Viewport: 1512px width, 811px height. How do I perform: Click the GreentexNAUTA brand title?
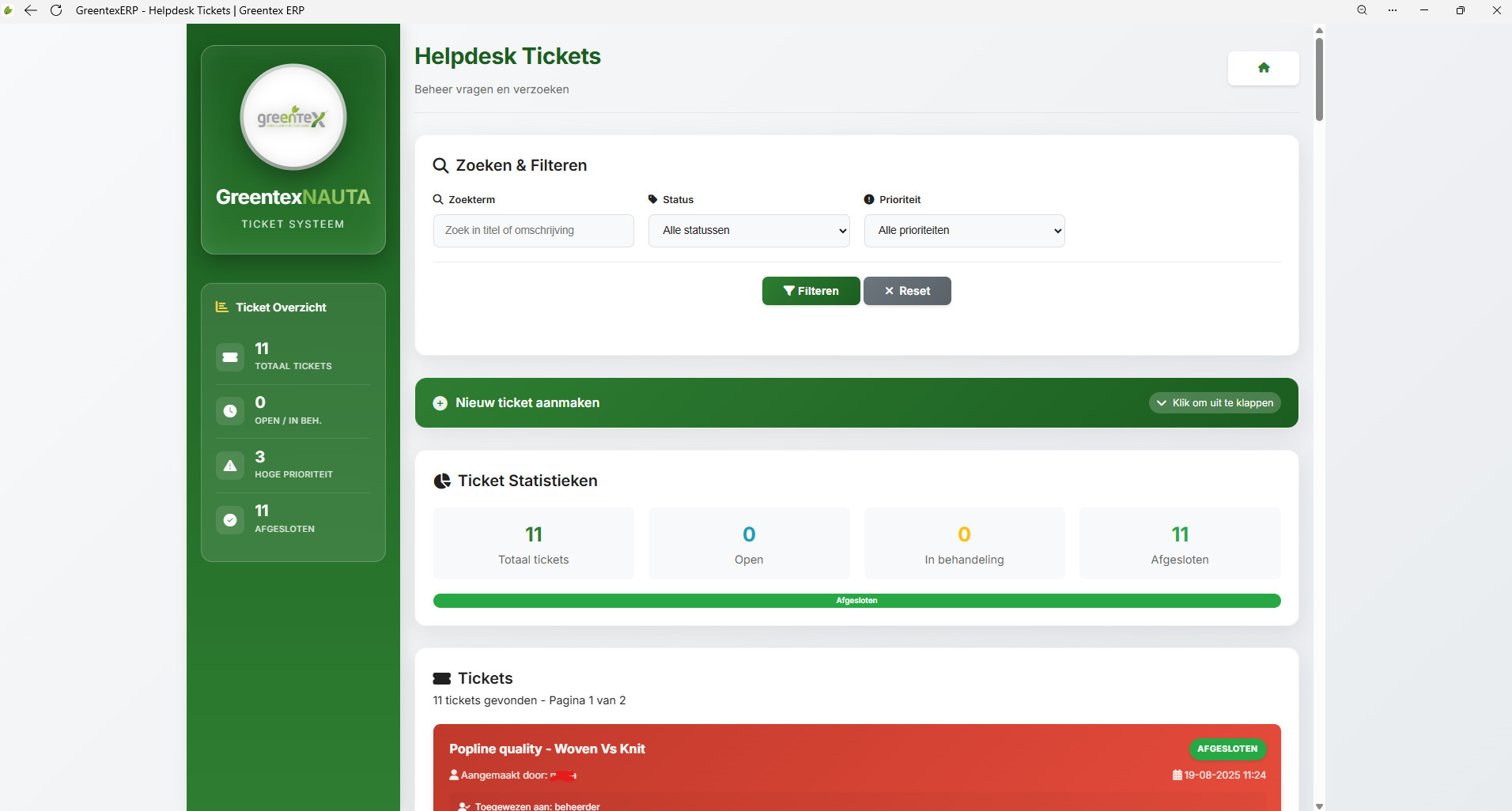coord(293,197)
